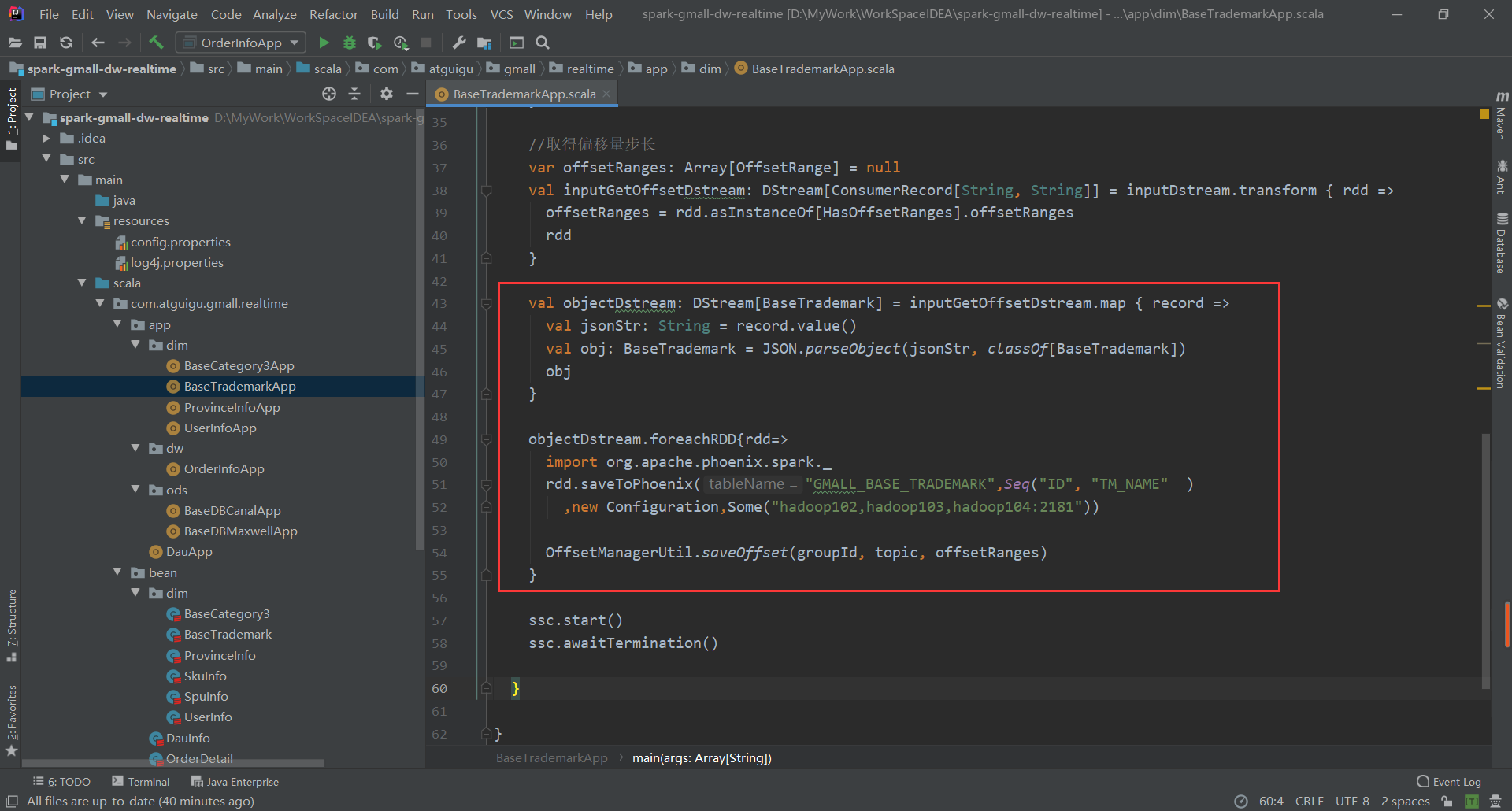This screenshot has width=1512, height=811.
Task: Open the VCS menu
Action: pyautogui.click(x=501, y=14)
